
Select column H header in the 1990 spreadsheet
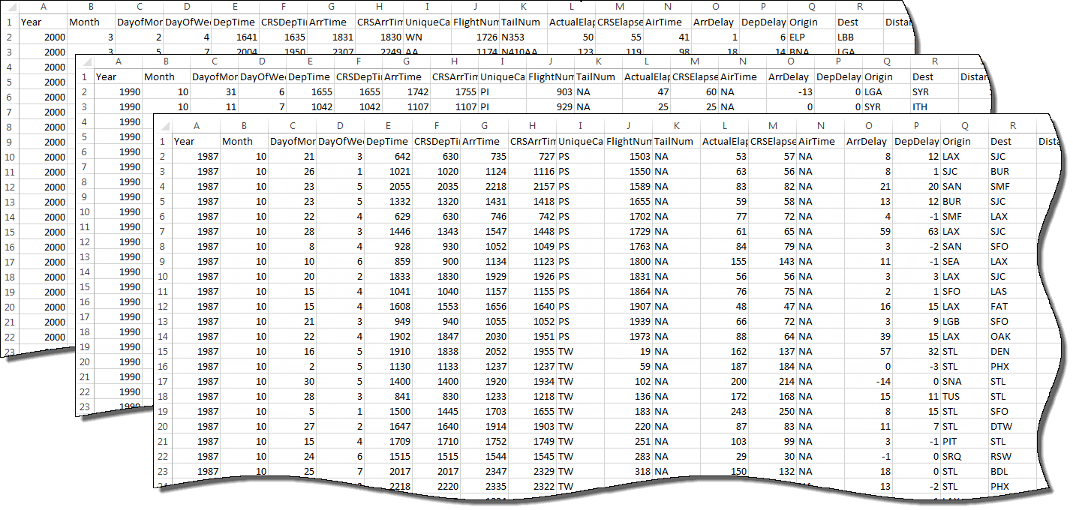(454, 62)
